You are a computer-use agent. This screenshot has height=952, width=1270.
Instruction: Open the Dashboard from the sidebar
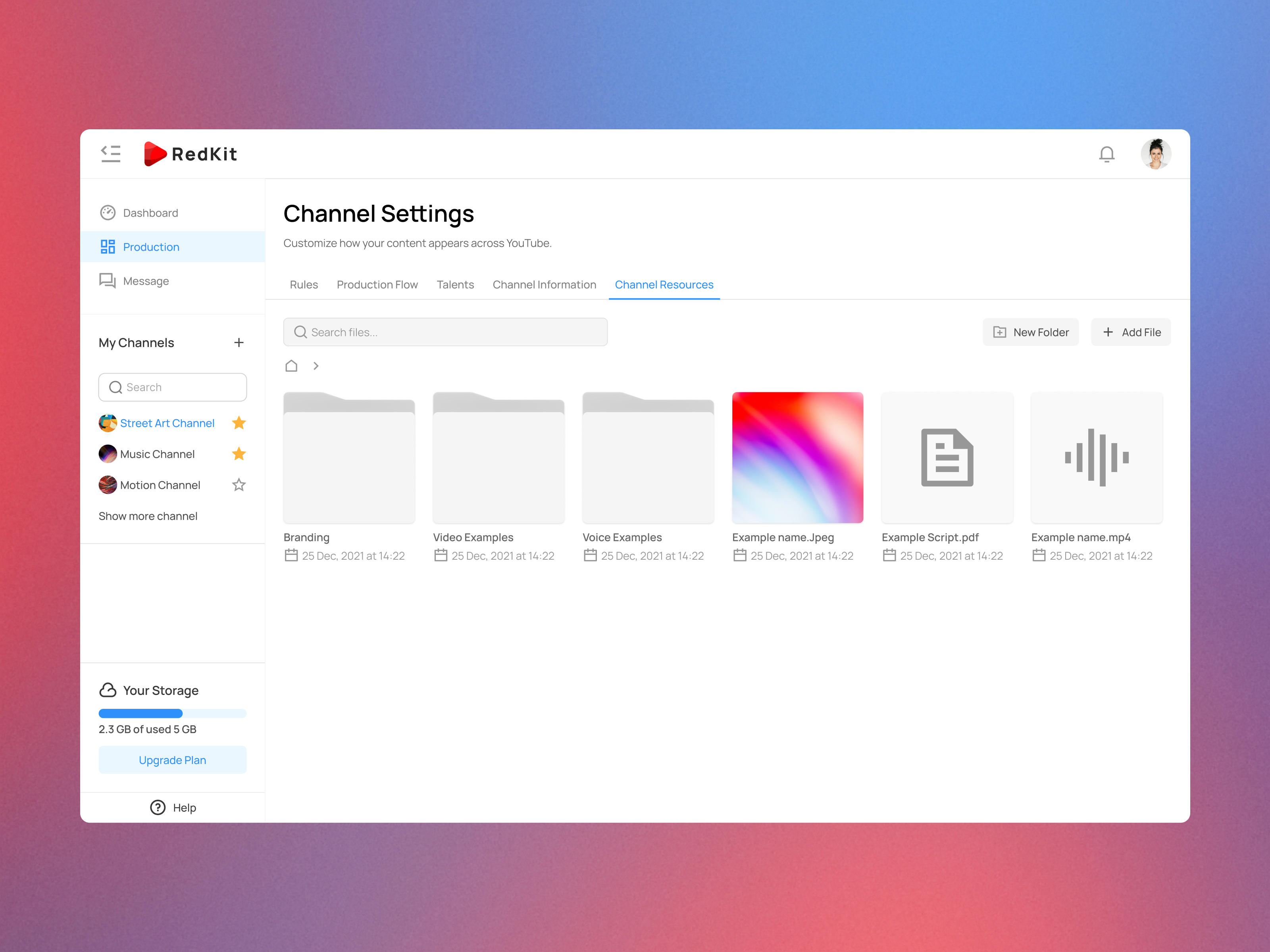[x=150, y=212]
